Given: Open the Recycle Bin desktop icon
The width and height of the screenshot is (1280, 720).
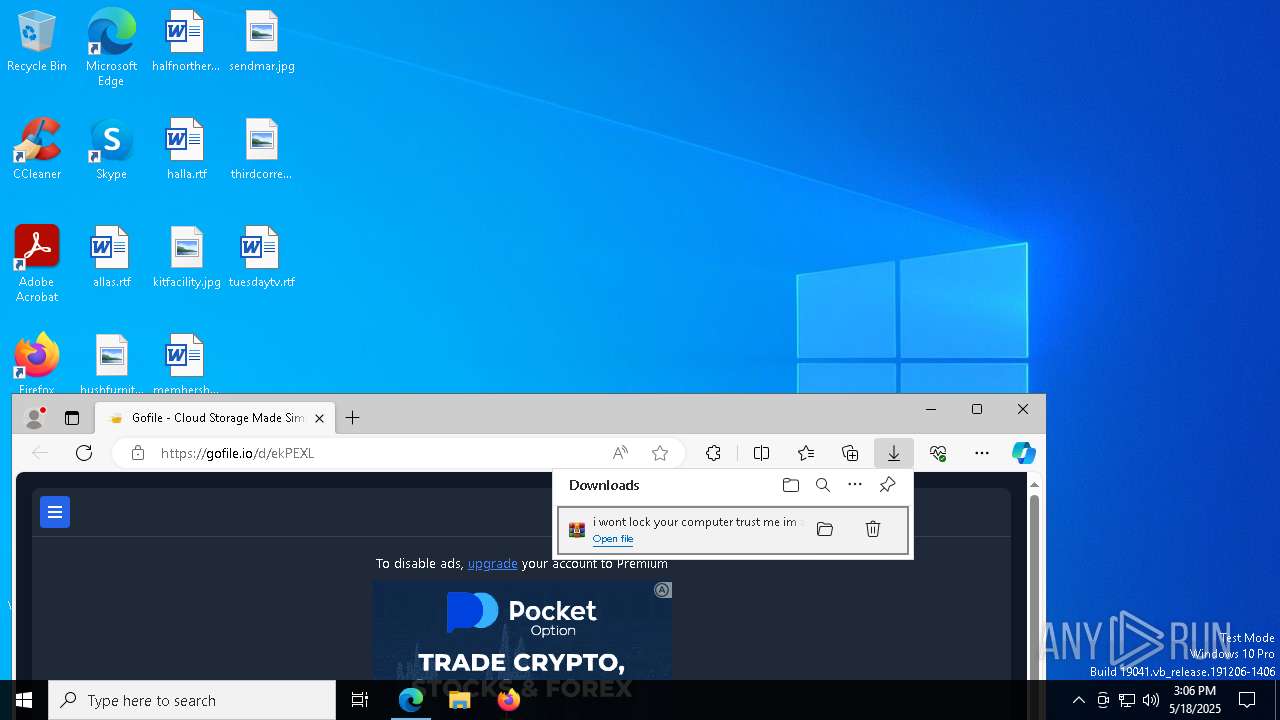Looking at the screenshot, I should point(37,42).
